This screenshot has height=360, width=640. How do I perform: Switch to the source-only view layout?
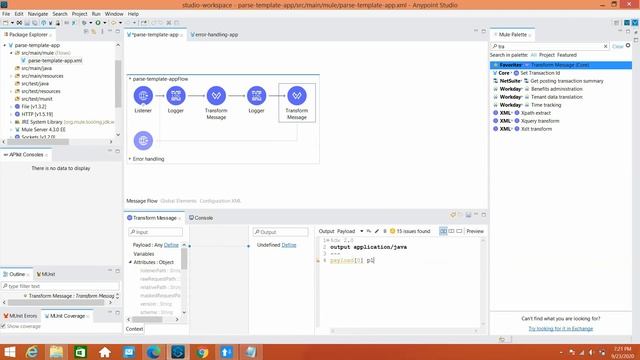pos(459,231)
